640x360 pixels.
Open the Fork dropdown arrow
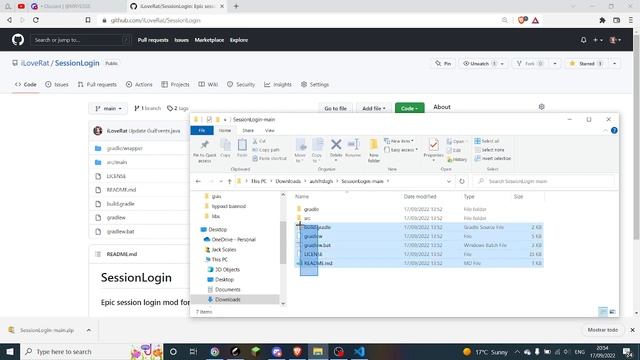pos(555,64)
